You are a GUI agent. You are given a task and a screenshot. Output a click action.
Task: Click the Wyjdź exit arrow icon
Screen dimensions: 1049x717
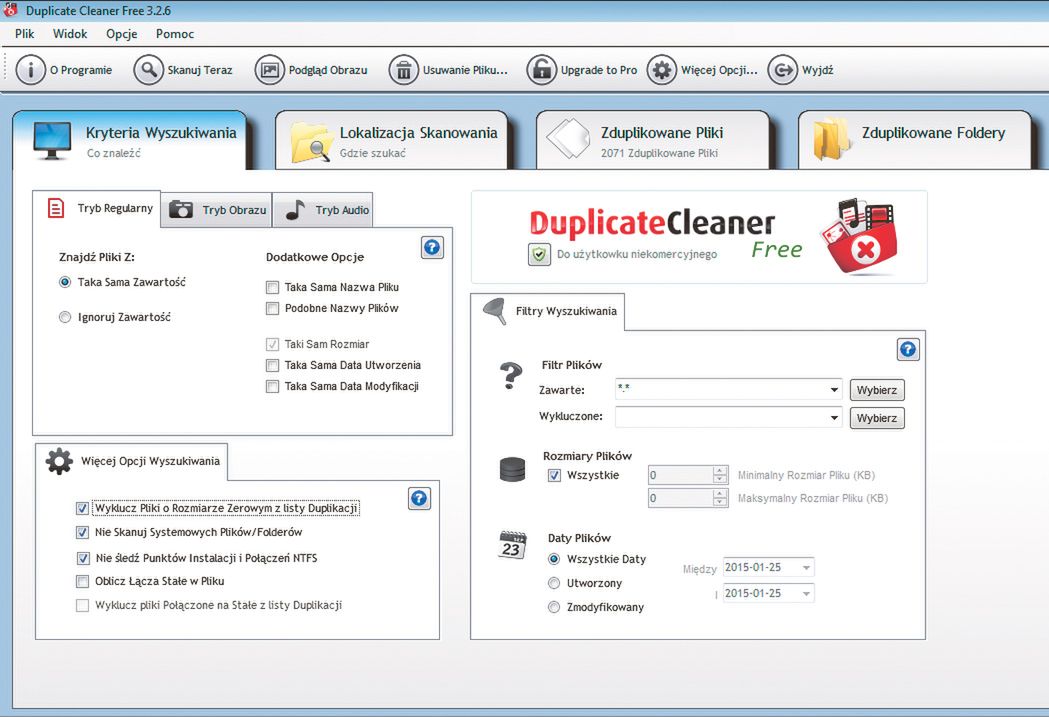[x=783, y=70]
